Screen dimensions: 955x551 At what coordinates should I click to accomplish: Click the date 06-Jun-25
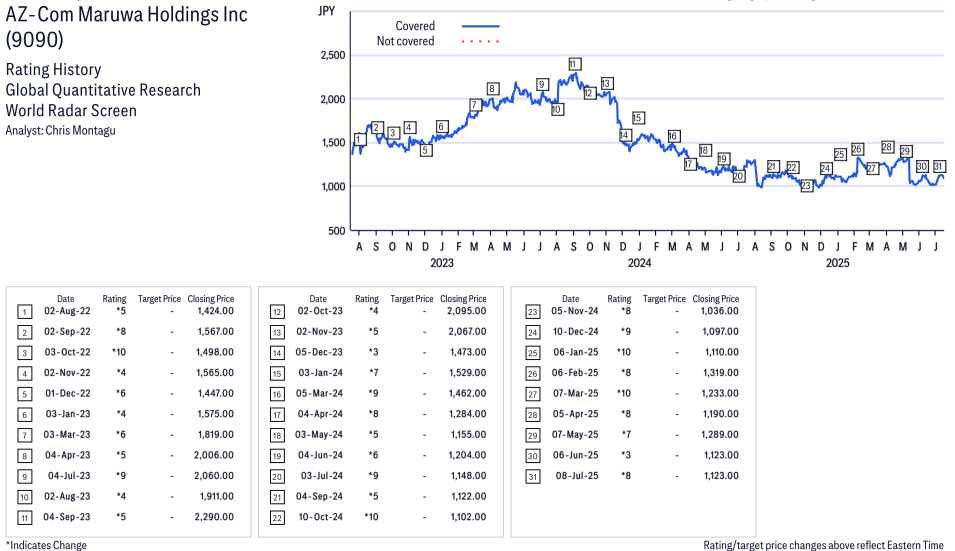tap(576, 455)
